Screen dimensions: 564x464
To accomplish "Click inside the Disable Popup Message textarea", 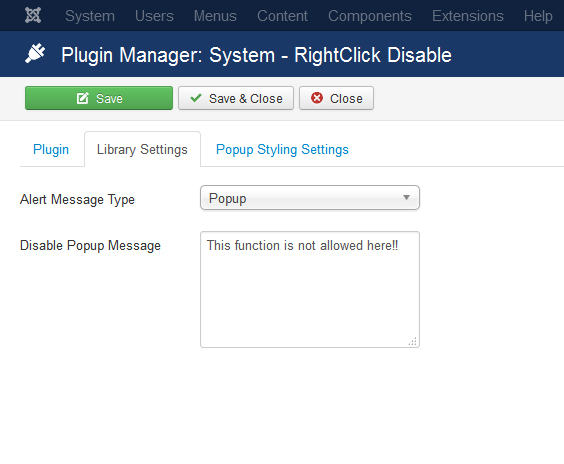I will pyautogui.click(x=310, y=290).
